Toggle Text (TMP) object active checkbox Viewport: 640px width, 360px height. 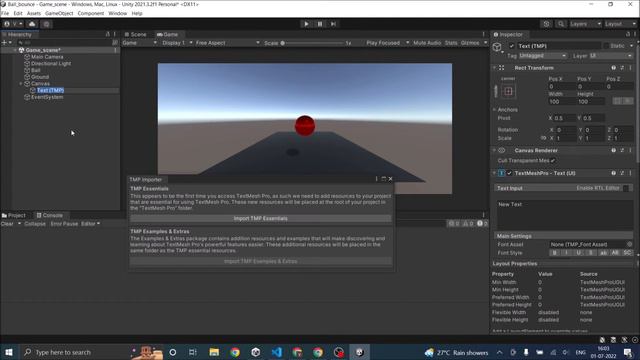(511, 46)
